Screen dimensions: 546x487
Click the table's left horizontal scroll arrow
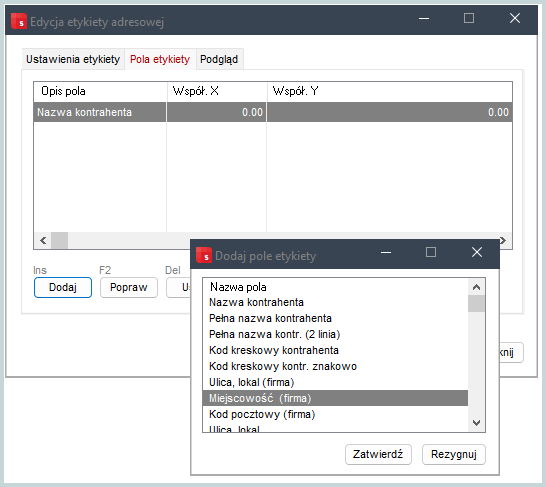point(43,241)
